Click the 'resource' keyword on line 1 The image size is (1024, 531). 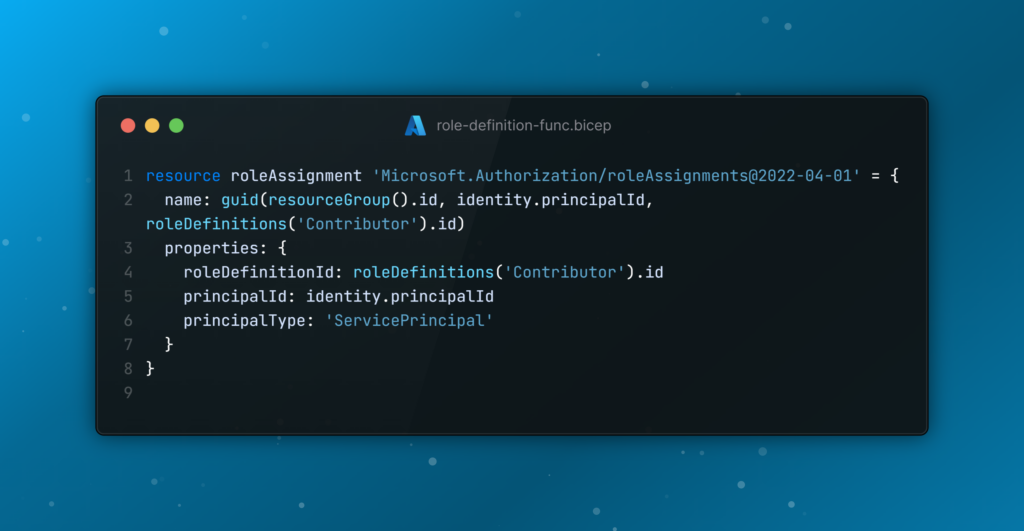(x=184, y=176)
